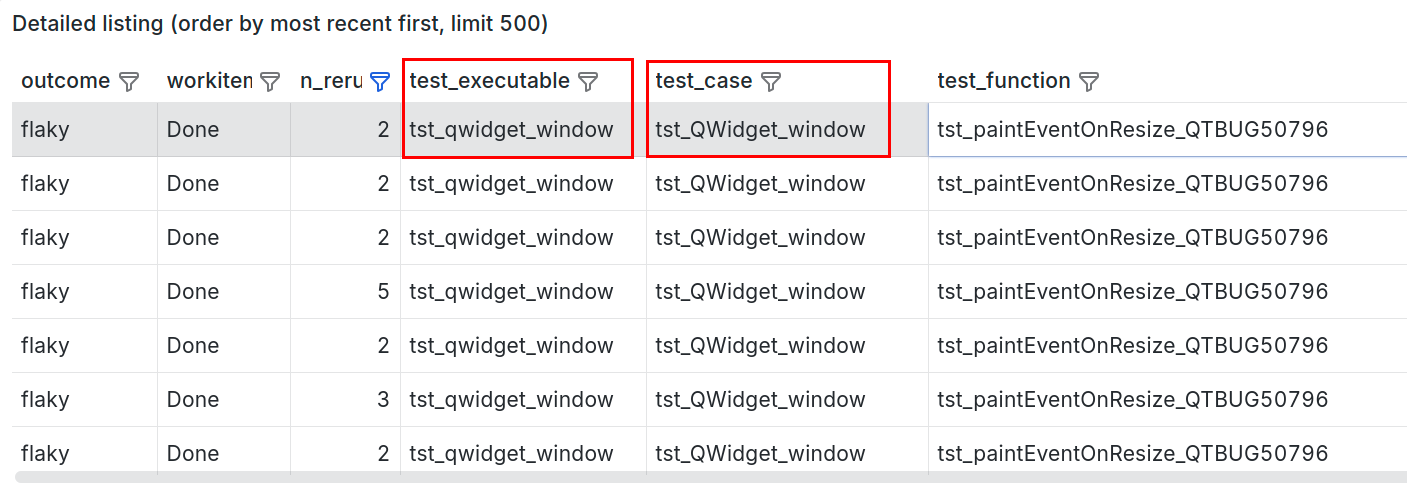Viewport: 1407px width, 492px height.
Task: Open the outcome column filter
Action: coord(129,82)
